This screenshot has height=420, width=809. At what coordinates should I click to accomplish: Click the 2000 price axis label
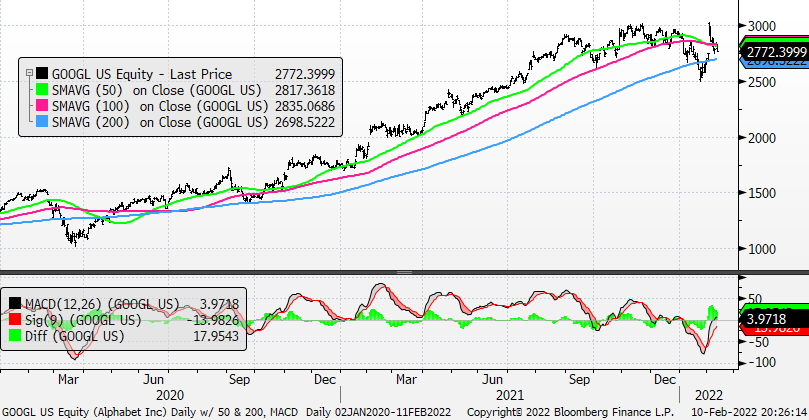coord(762,138)
